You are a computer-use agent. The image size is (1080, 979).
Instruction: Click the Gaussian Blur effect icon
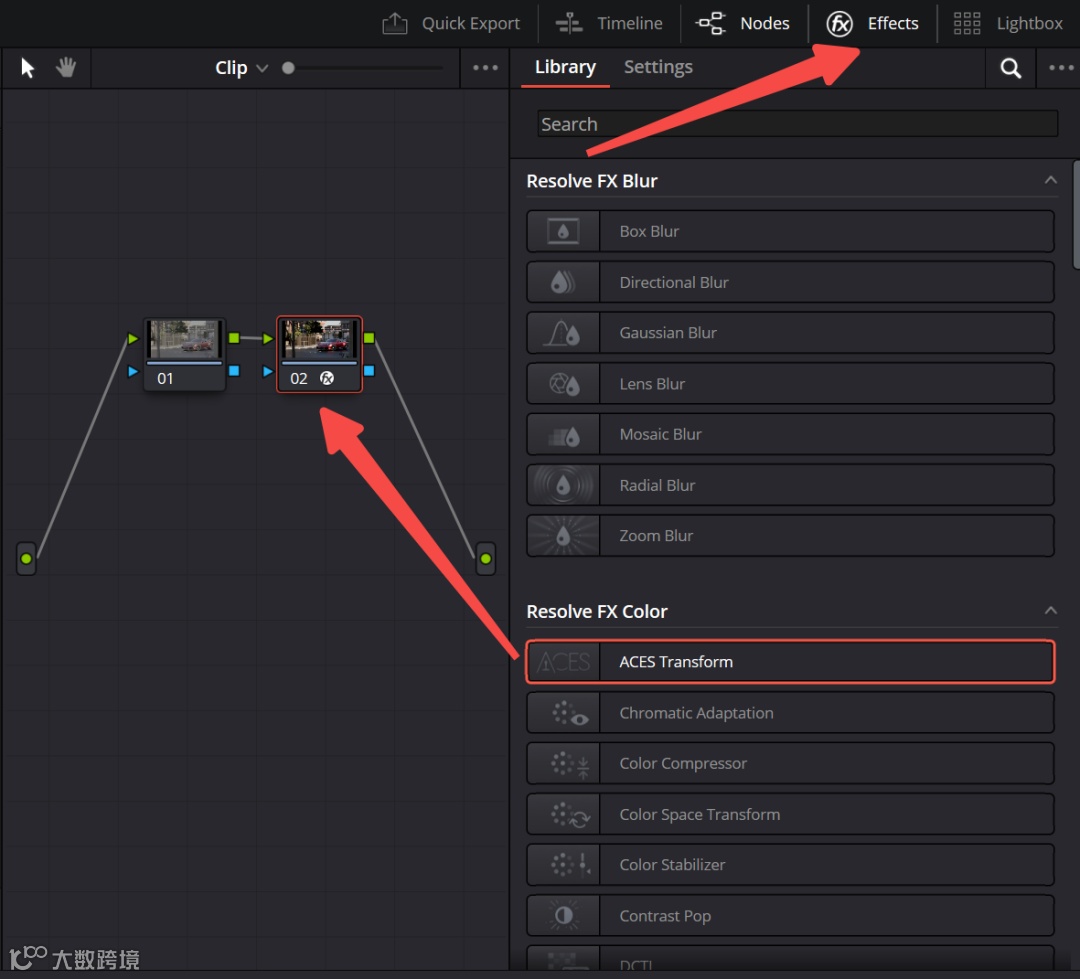tap(563, 333)
